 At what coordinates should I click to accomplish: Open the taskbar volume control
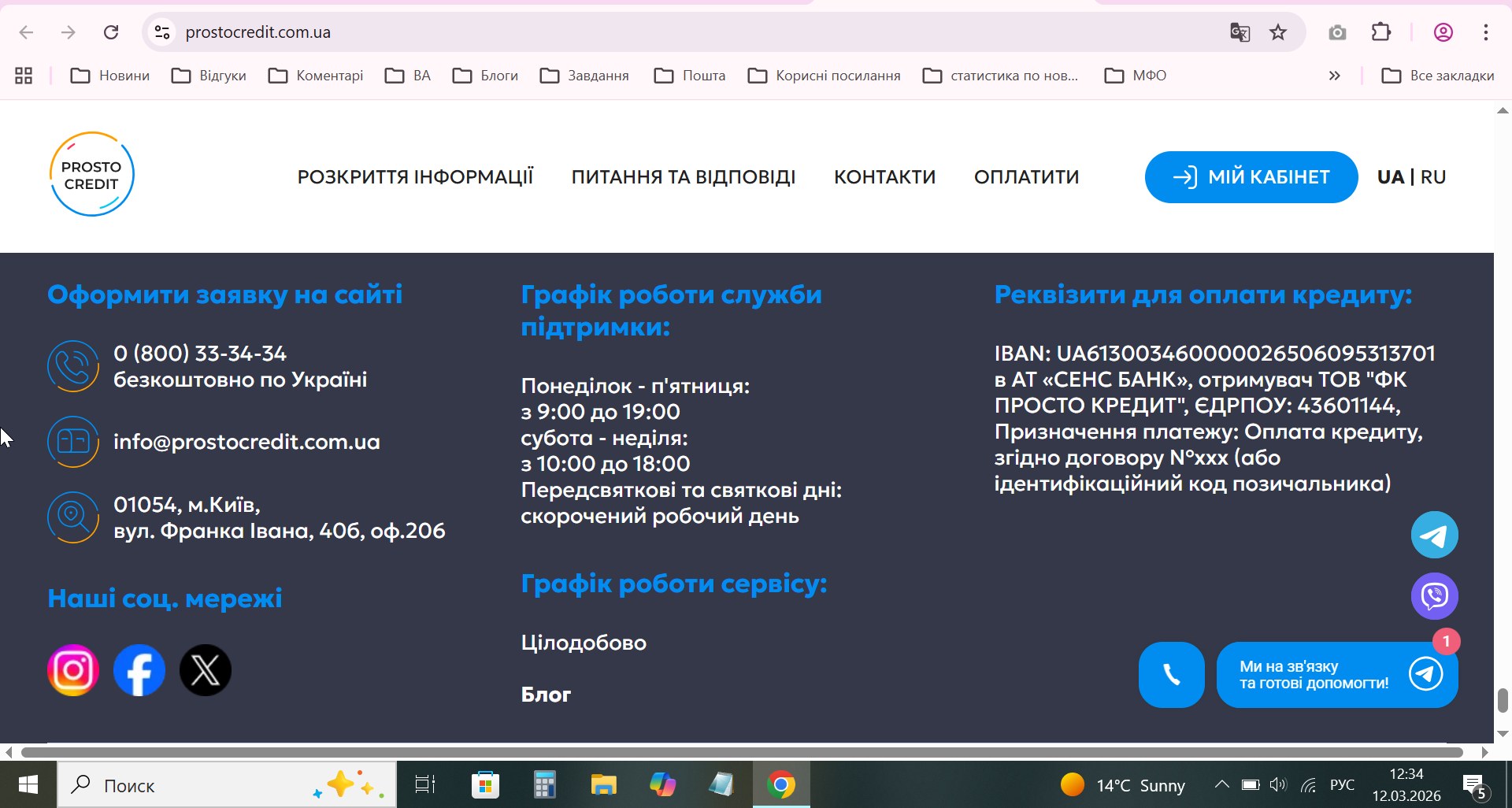pyautogui.click(x=1277, y=785)
